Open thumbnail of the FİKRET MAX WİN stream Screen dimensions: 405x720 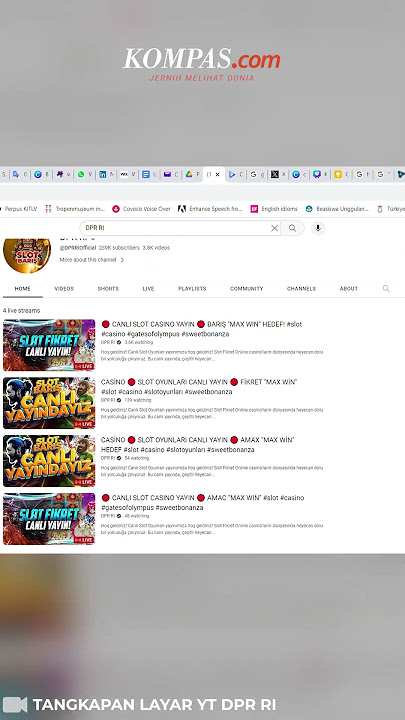pos(49,403)
